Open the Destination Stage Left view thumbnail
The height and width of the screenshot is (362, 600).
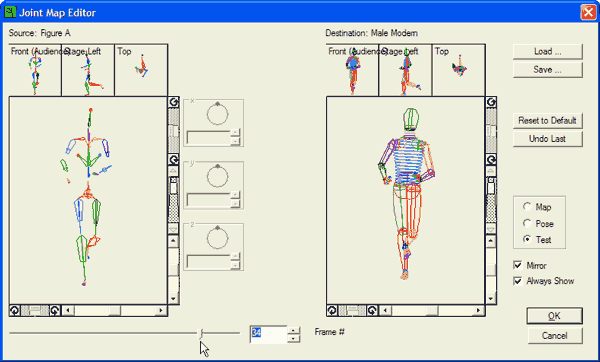click(x=406, y=70)
